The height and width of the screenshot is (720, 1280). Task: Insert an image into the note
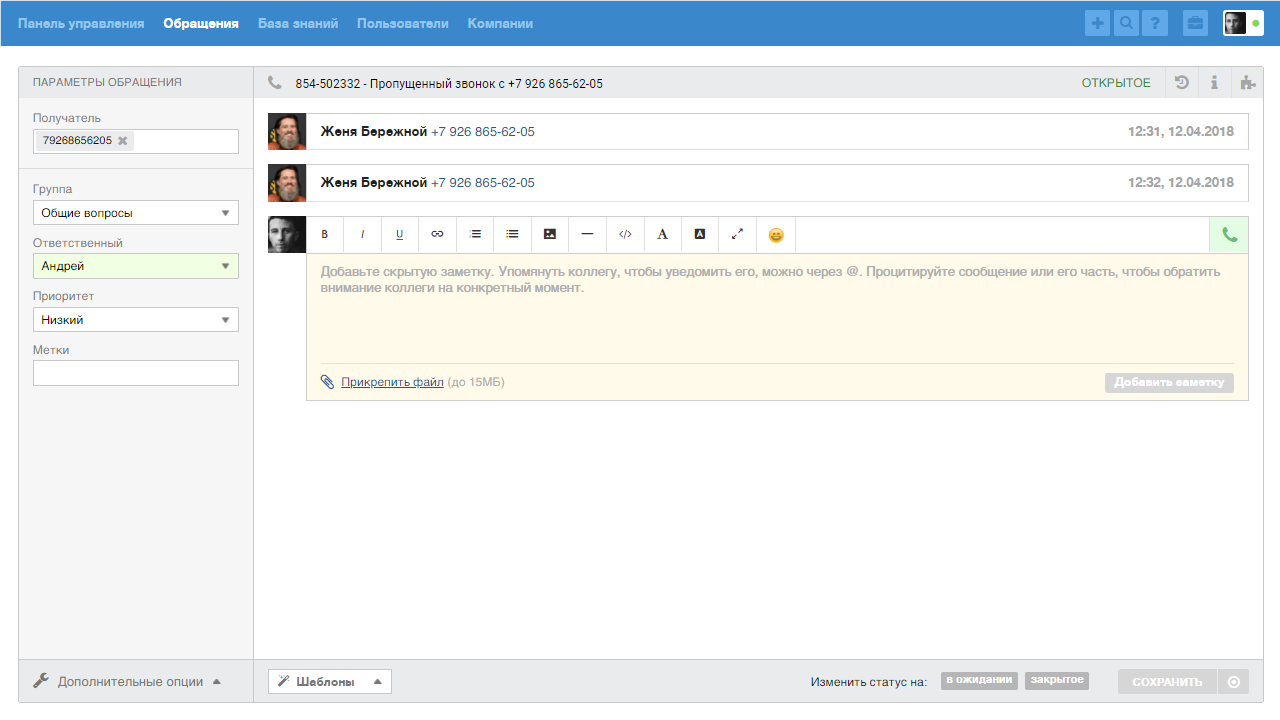click(x=549, y=234)
